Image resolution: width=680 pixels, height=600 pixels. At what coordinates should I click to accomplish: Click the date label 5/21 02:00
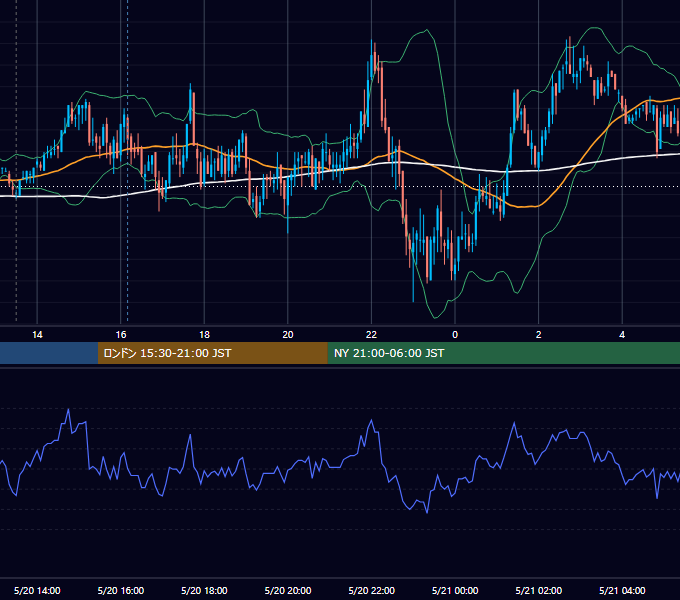click(x=539, y=590)
